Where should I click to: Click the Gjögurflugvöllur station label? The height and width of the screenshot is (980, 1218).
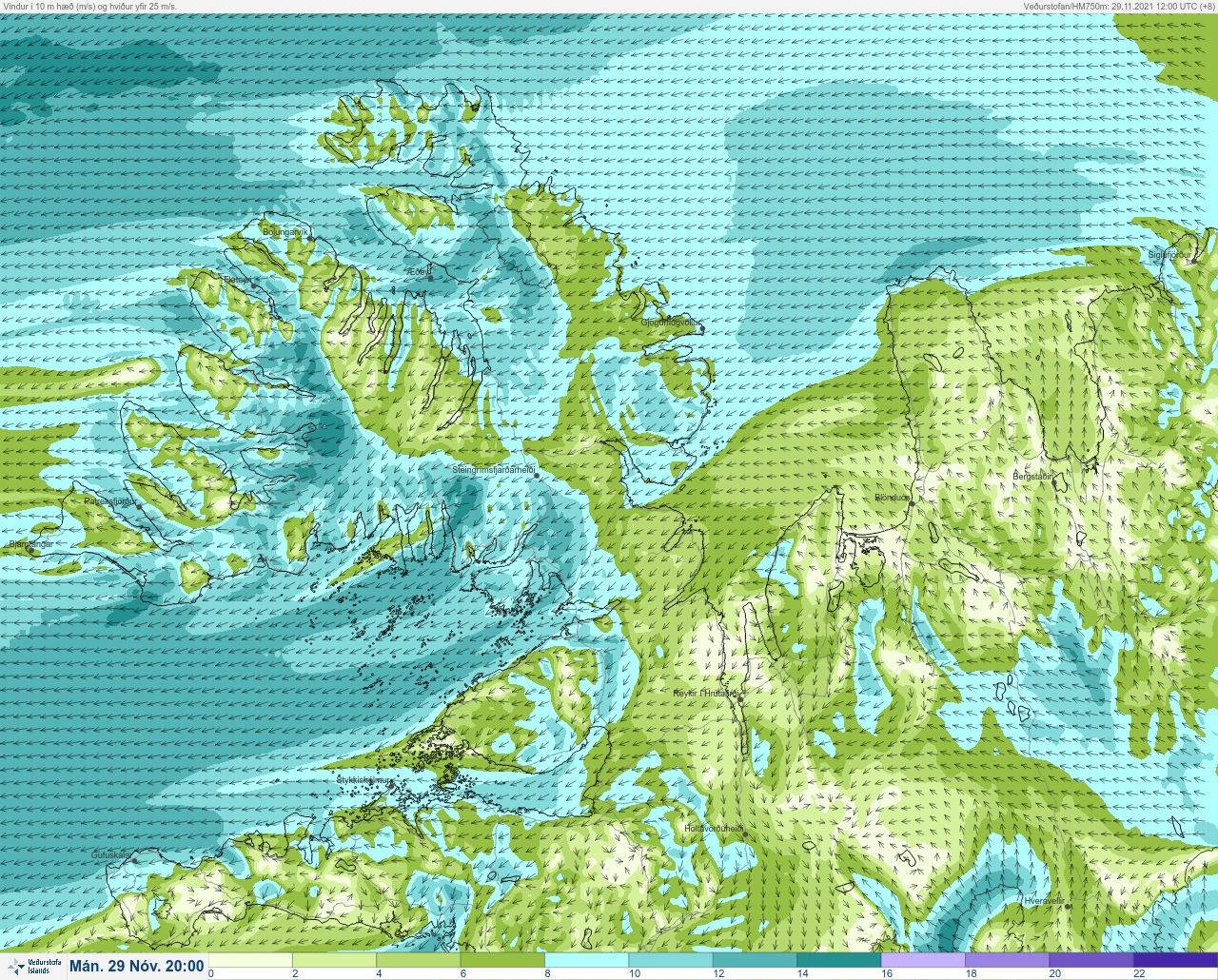click(672, 323)
